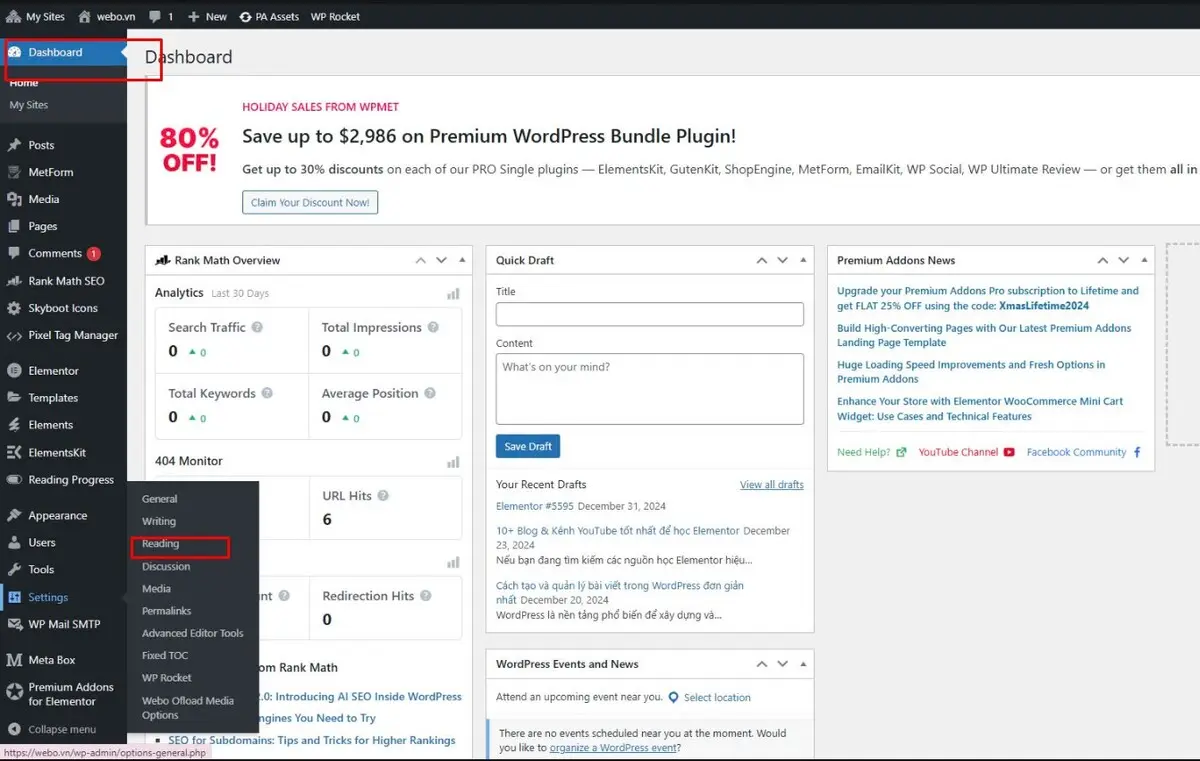1200x761 pixels.
Task: Open WP Rocket in admin bar
Action: coord(335,17)
